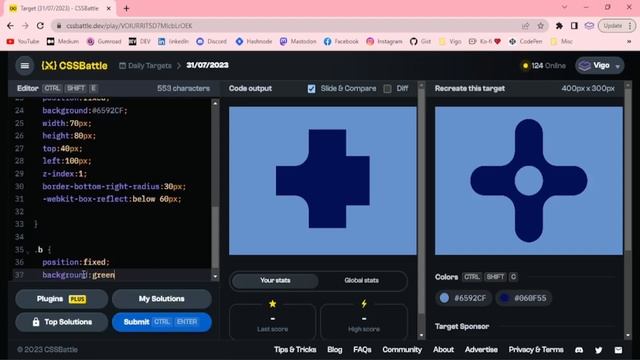640x360 pixels.
Task: Open YouTube bookmark
Action: point(23,42)
